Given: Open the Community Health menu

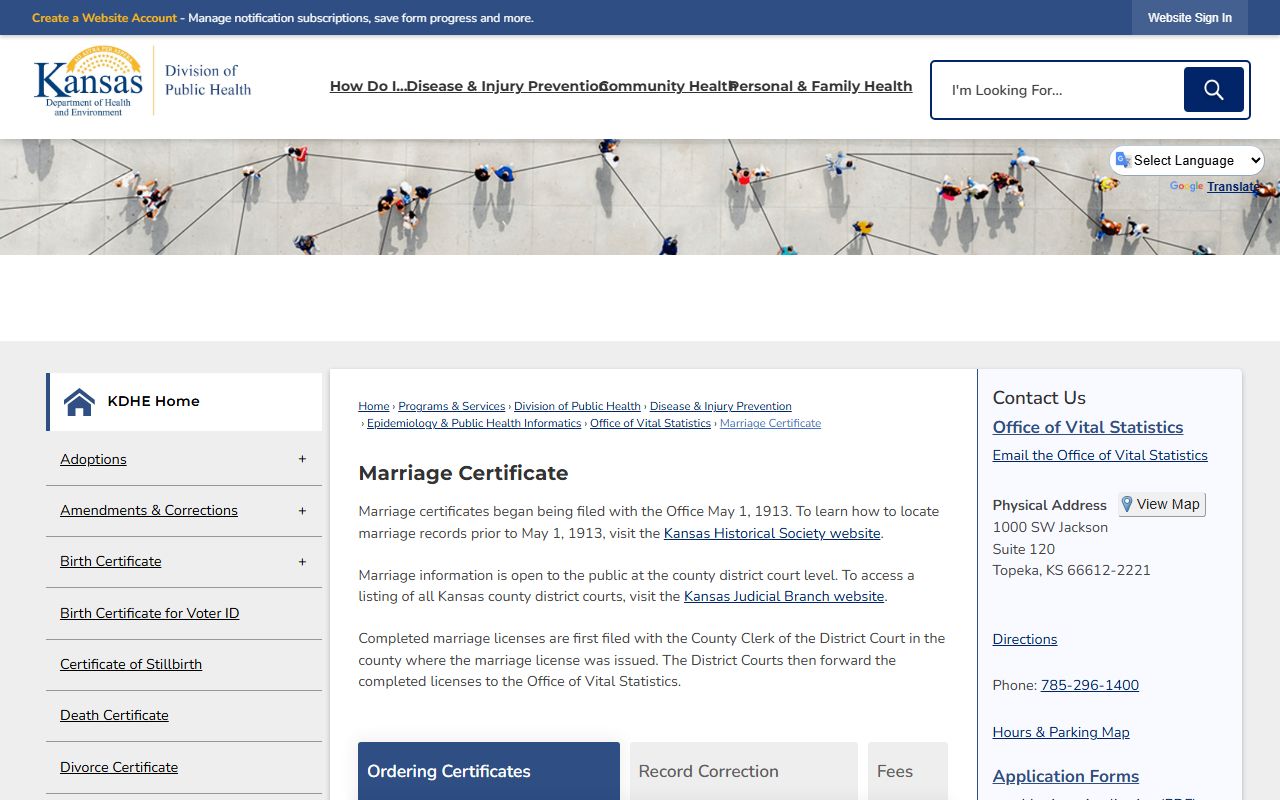Looking at the screenshot, I should tap(667, 86).
